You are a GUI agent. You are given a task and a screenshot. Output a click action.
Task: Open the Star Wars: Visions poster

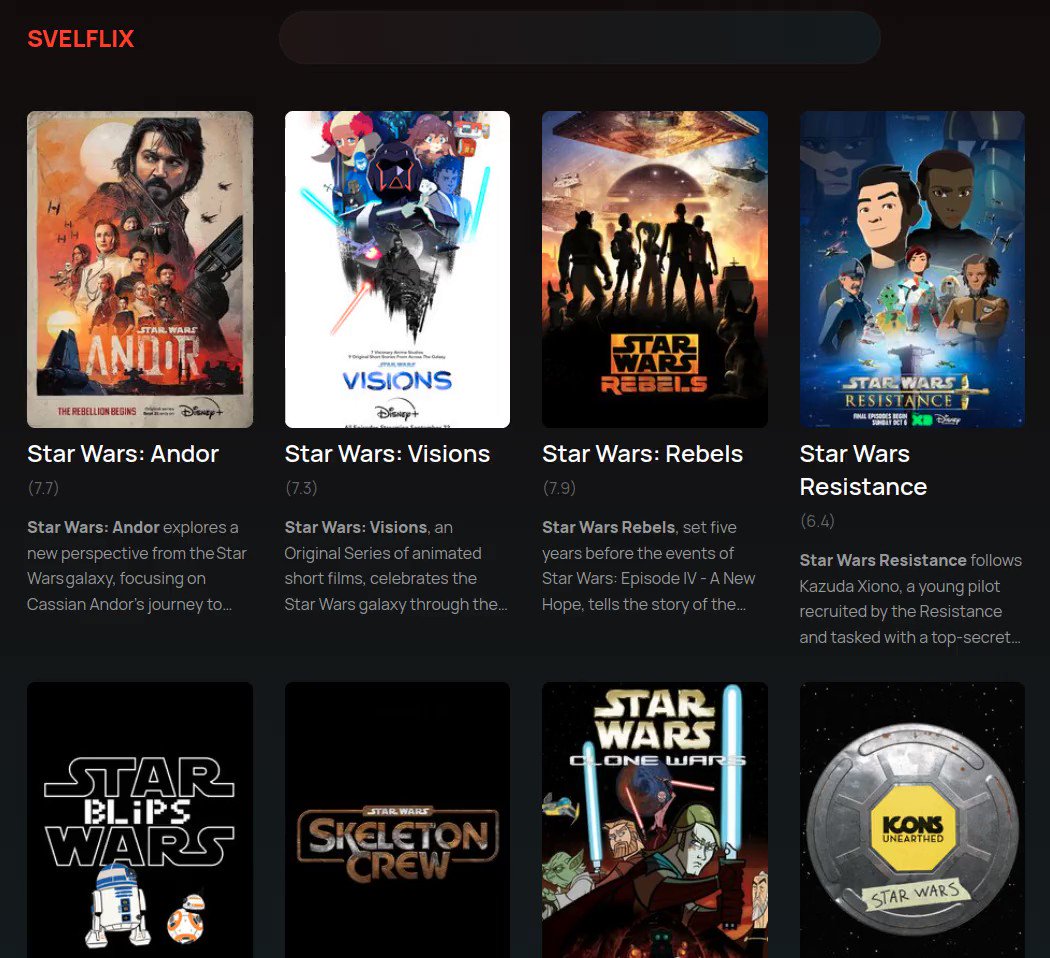click(x=398, y=269)
